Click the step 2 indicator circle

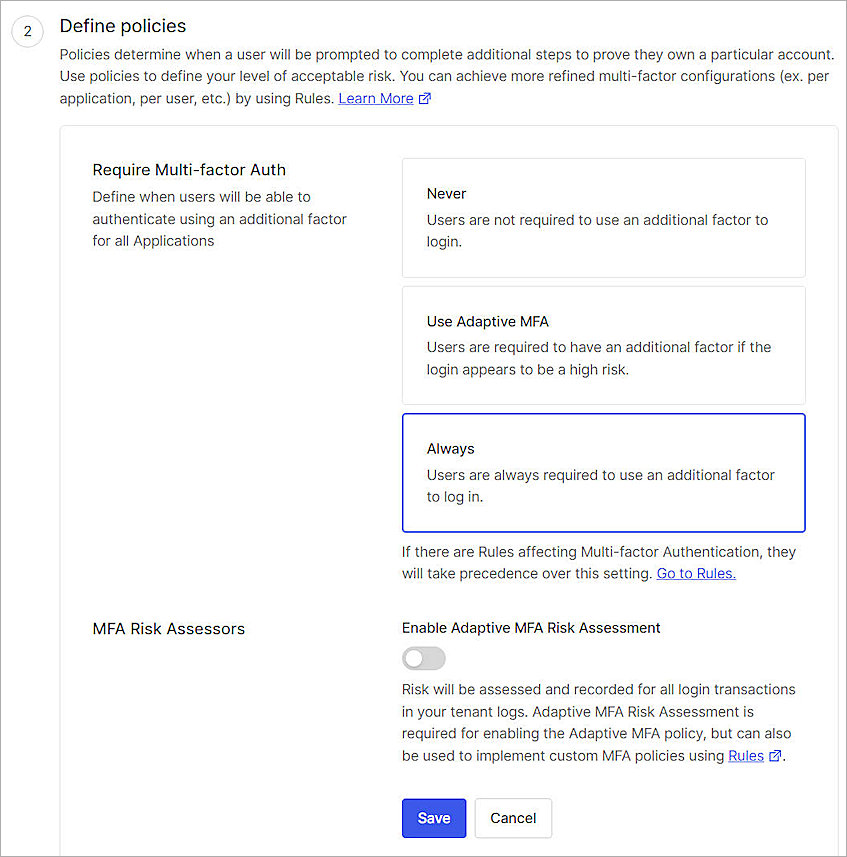27,32
